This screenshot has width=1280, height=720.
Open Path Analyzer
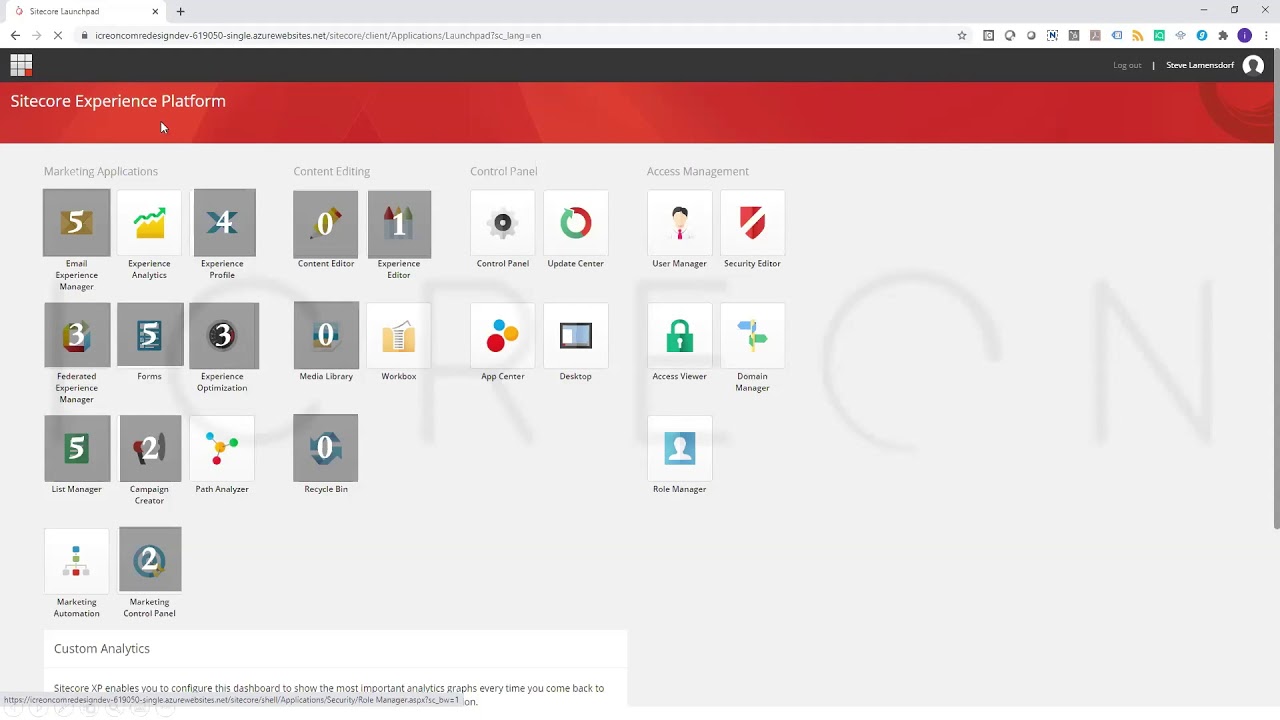point(222,449)
